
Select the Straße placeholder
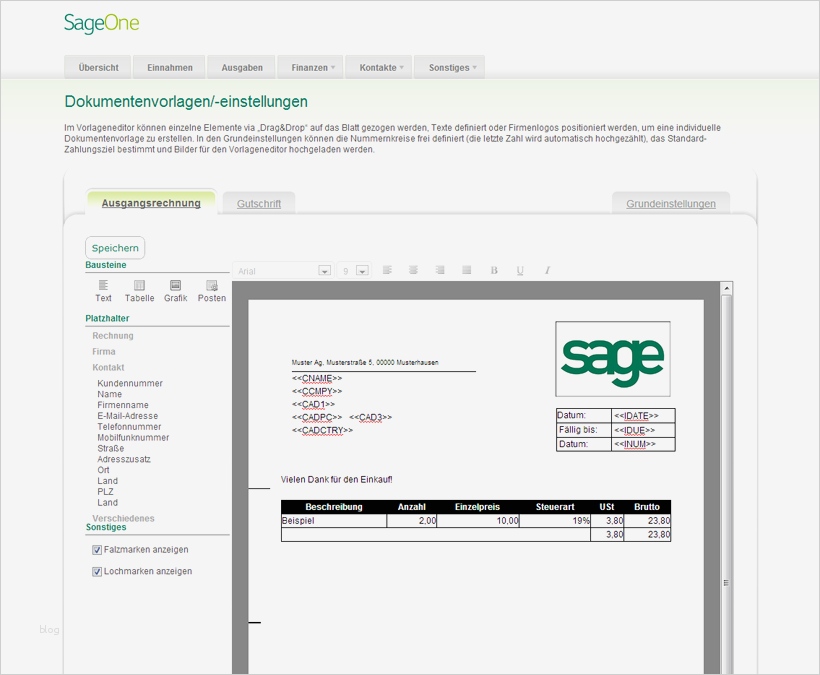(x=110, y=449)
